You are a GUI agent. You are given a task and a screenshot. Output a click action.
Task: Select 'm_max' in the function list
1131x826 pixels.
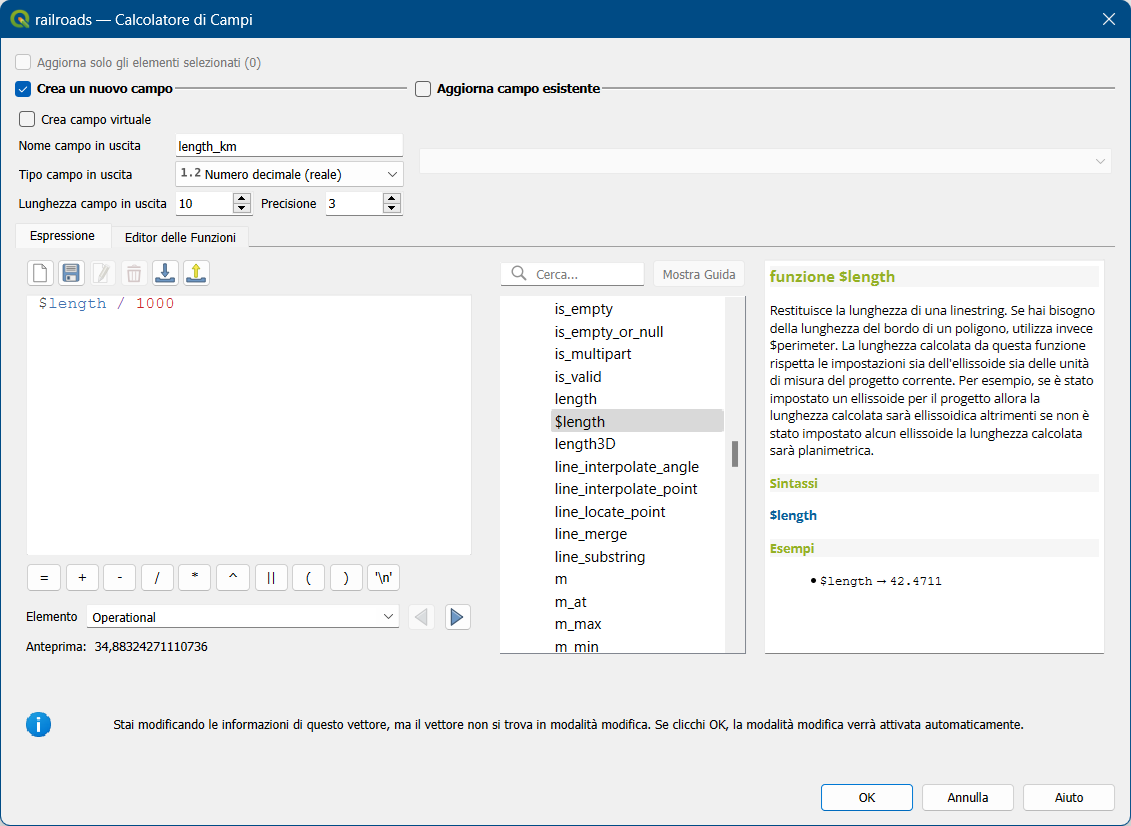(x=578, y=624)
